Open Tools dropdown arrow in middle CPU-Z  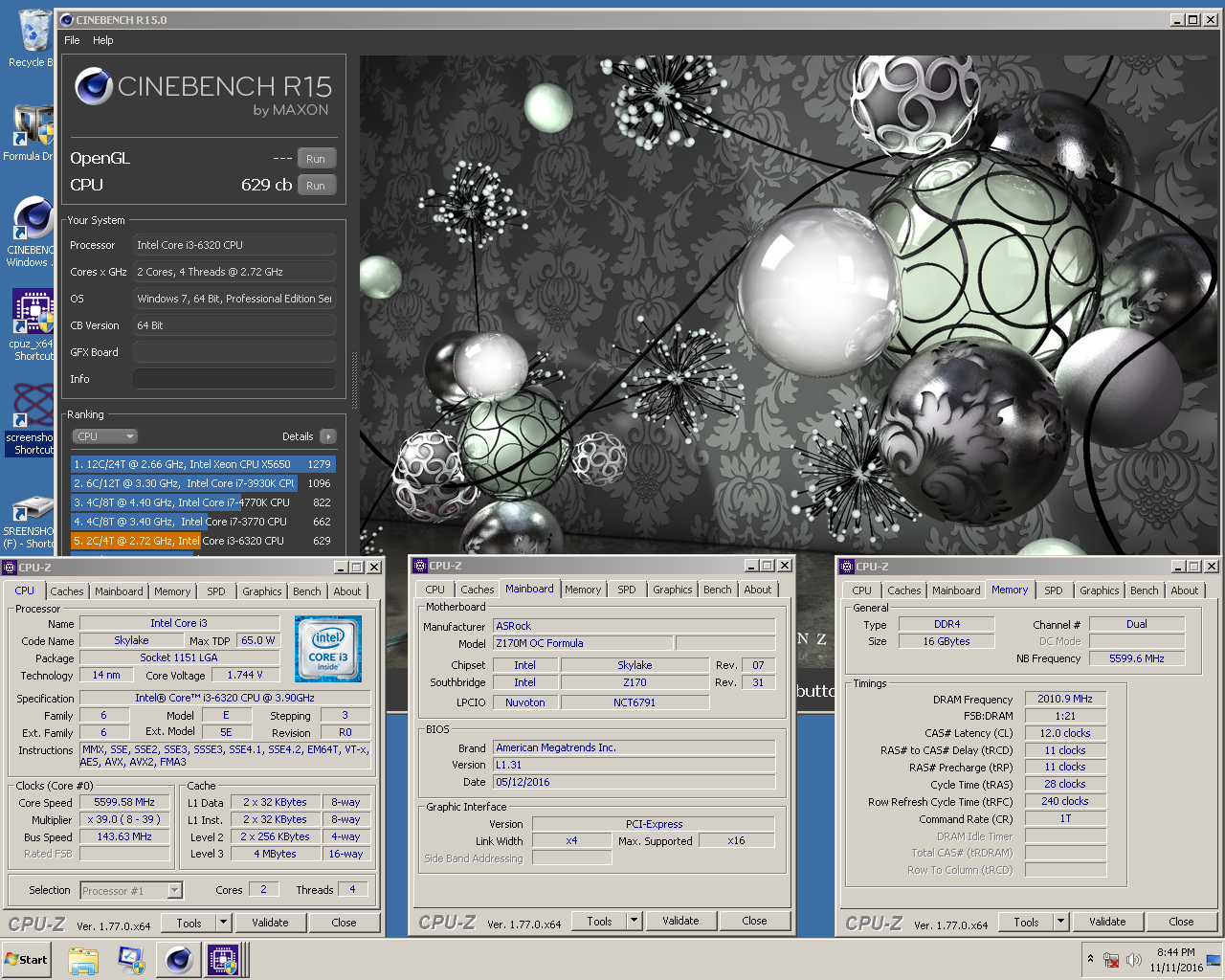(634, 921)
